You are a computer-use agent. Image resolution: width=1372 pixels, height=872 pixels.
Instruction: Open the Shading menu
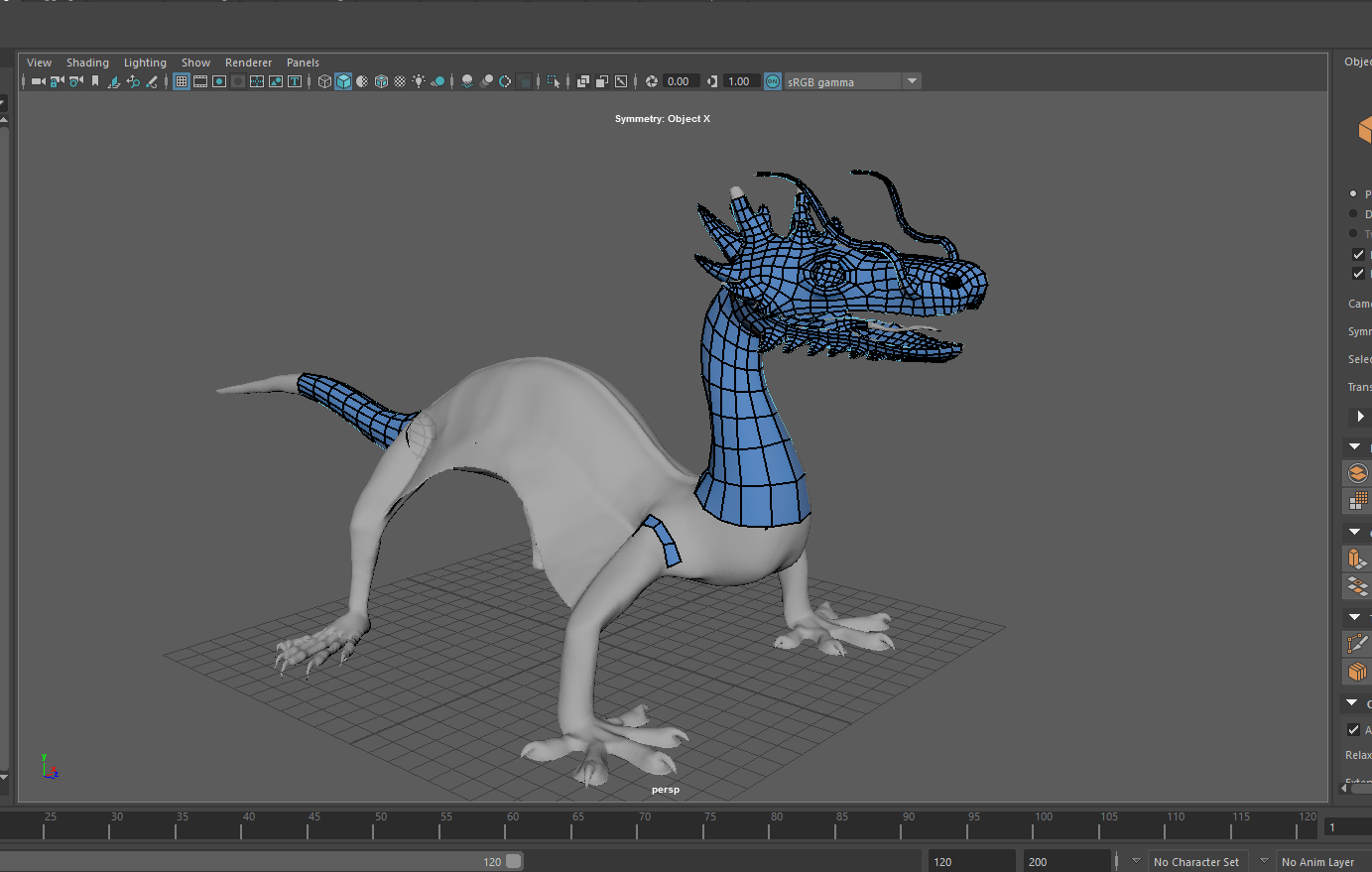click(87, 62)
